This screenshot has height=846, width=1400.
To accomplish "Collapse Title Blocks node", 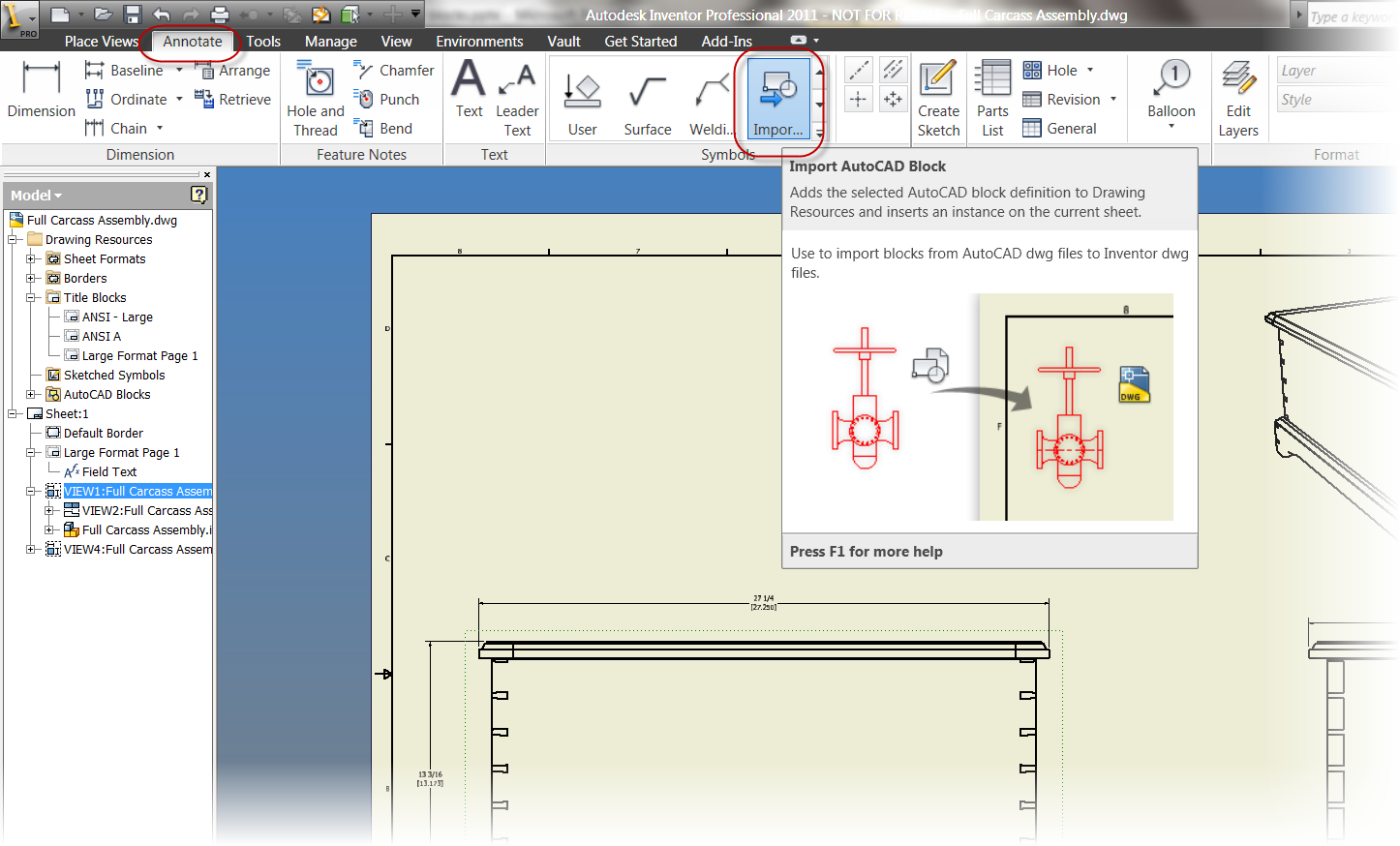I will (x=31, y=297).
